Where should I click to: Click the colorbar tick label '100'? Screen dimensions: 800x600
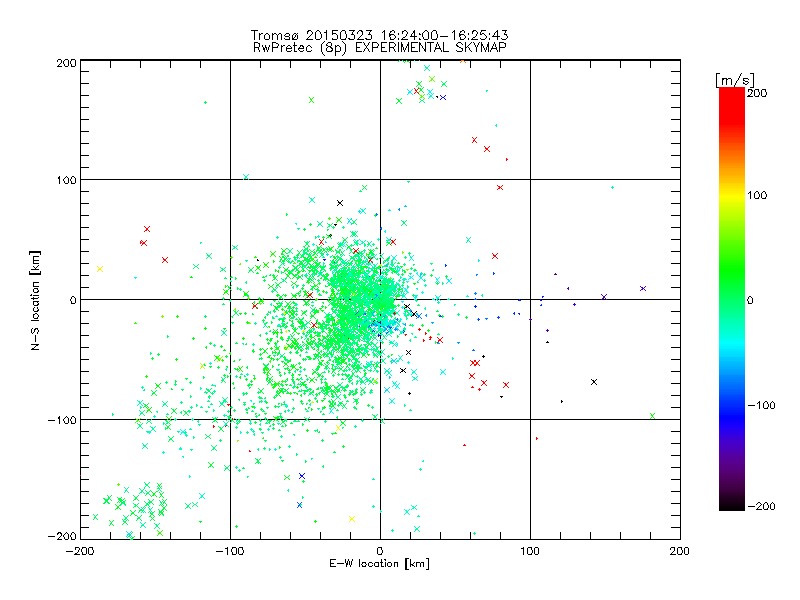coord(757,195)
